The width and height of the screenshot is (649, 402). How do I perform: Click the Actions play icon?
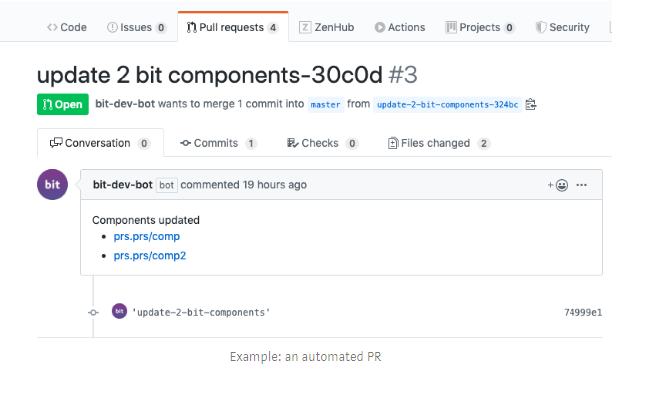click(x=379, y=28)
